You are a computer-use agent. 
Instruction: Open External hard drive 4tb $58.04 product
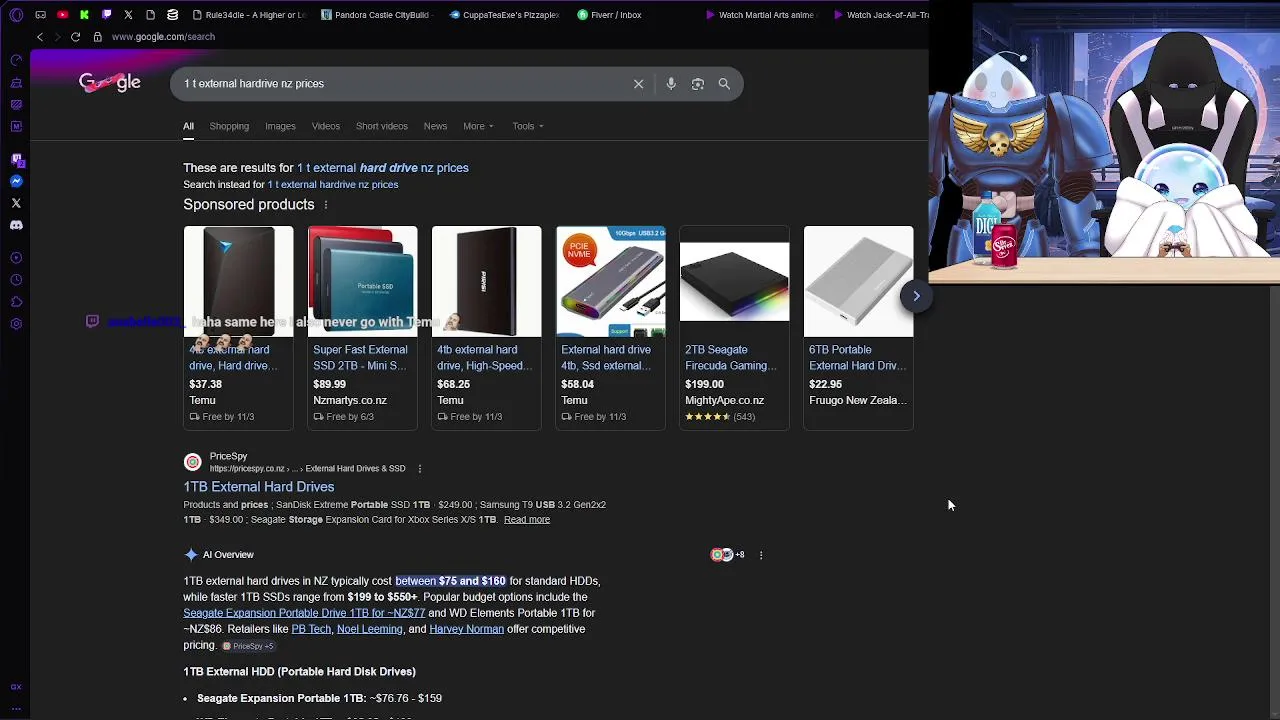click(610, 328)
